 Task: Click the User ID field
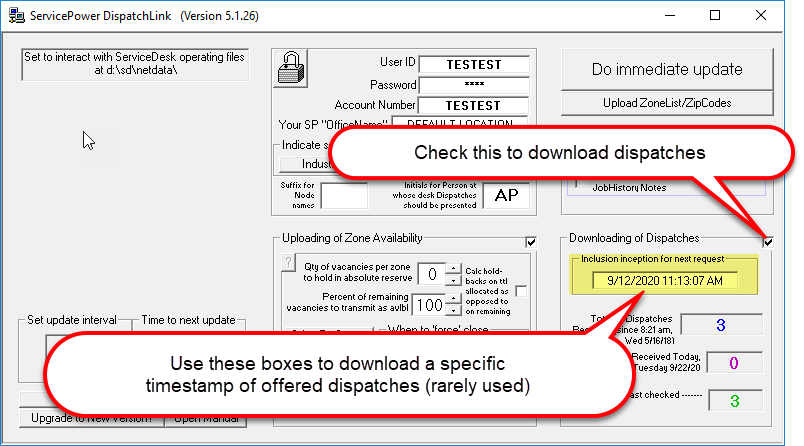click(x=474, y=65)
